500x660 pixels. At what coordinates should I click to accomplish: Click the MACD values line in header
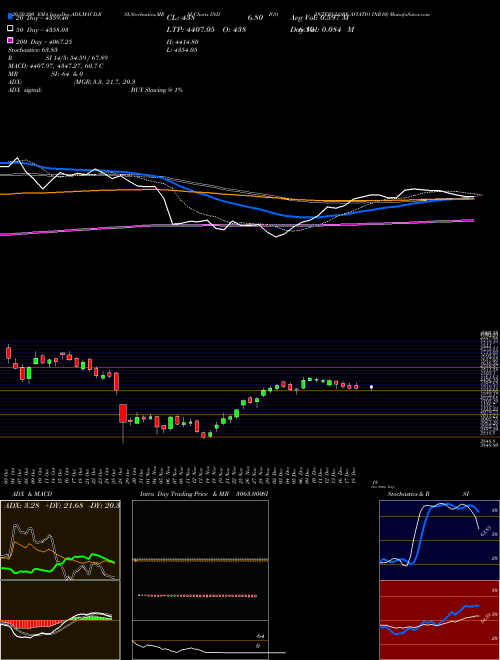(56, 66)
